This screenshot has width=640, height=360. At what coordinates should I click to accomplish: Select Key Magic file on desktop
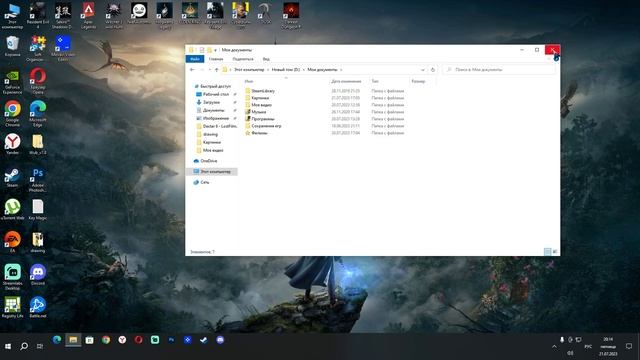pos(38,209)
